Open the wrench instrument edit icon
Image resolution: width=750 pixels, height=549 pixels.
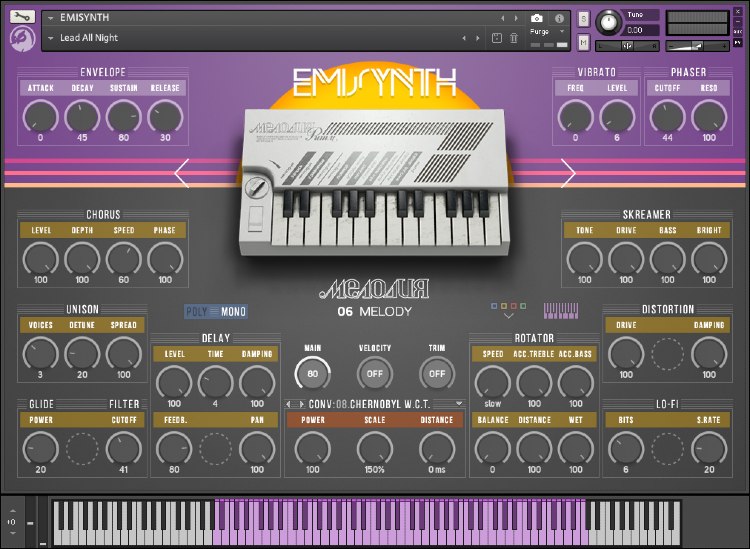tap(22, 16)
